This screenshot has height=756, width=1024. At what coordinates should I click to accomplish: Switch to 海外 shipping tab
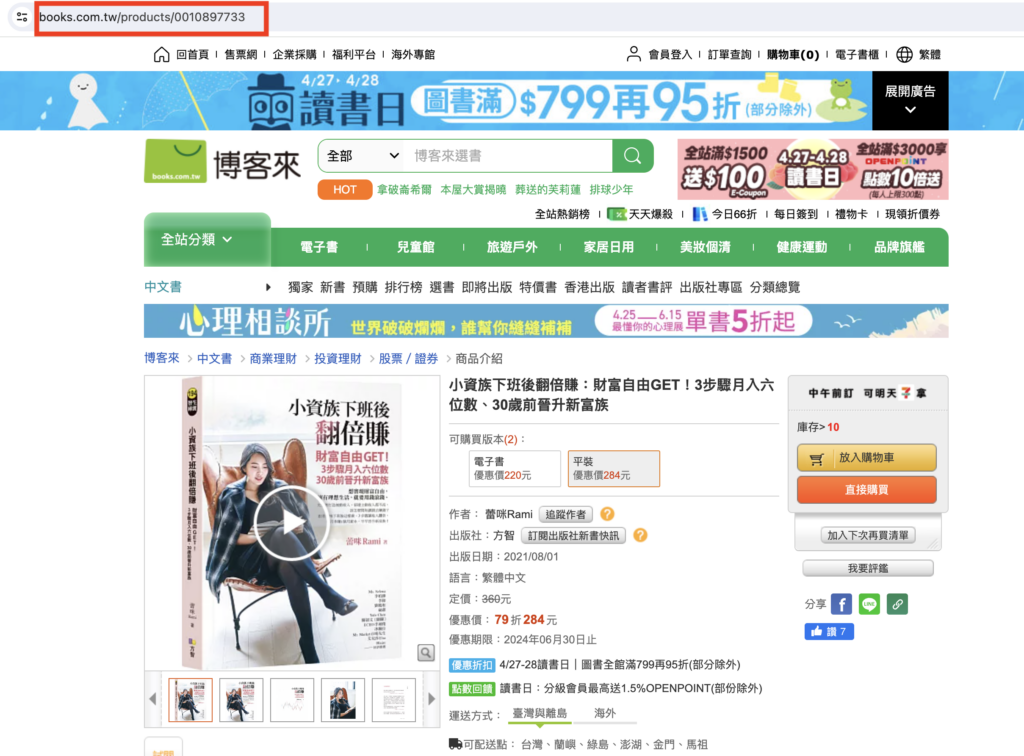point(605,714)
